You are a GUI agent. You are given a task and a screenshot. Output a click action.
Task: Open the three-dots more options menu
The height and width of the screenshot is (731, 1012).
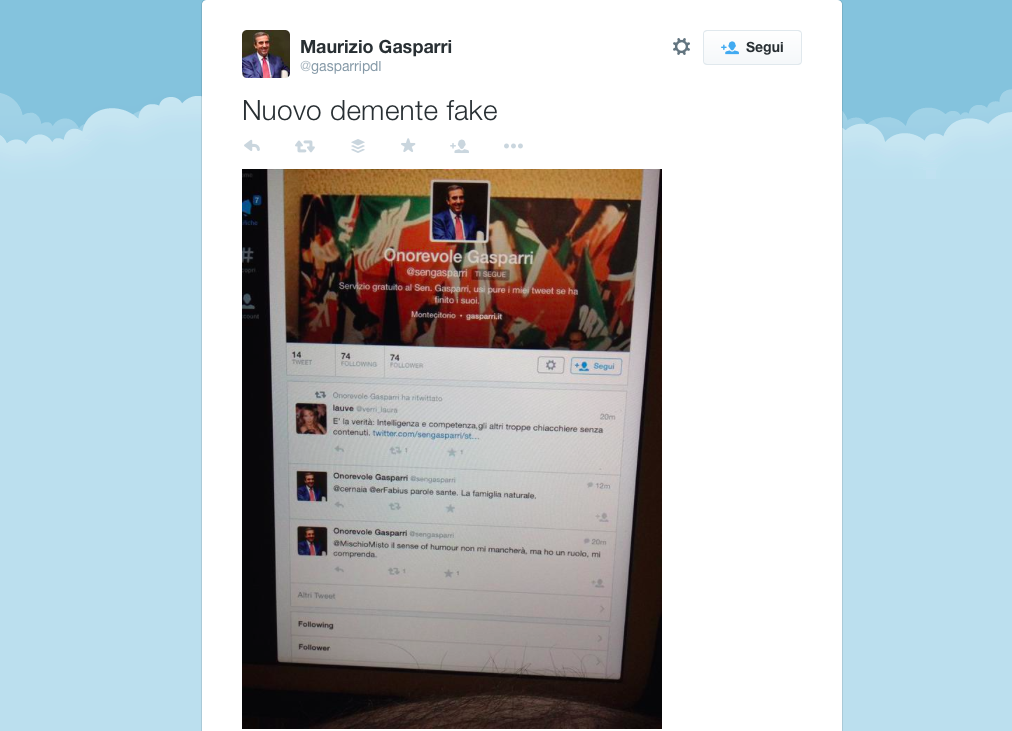coord(513,146)
